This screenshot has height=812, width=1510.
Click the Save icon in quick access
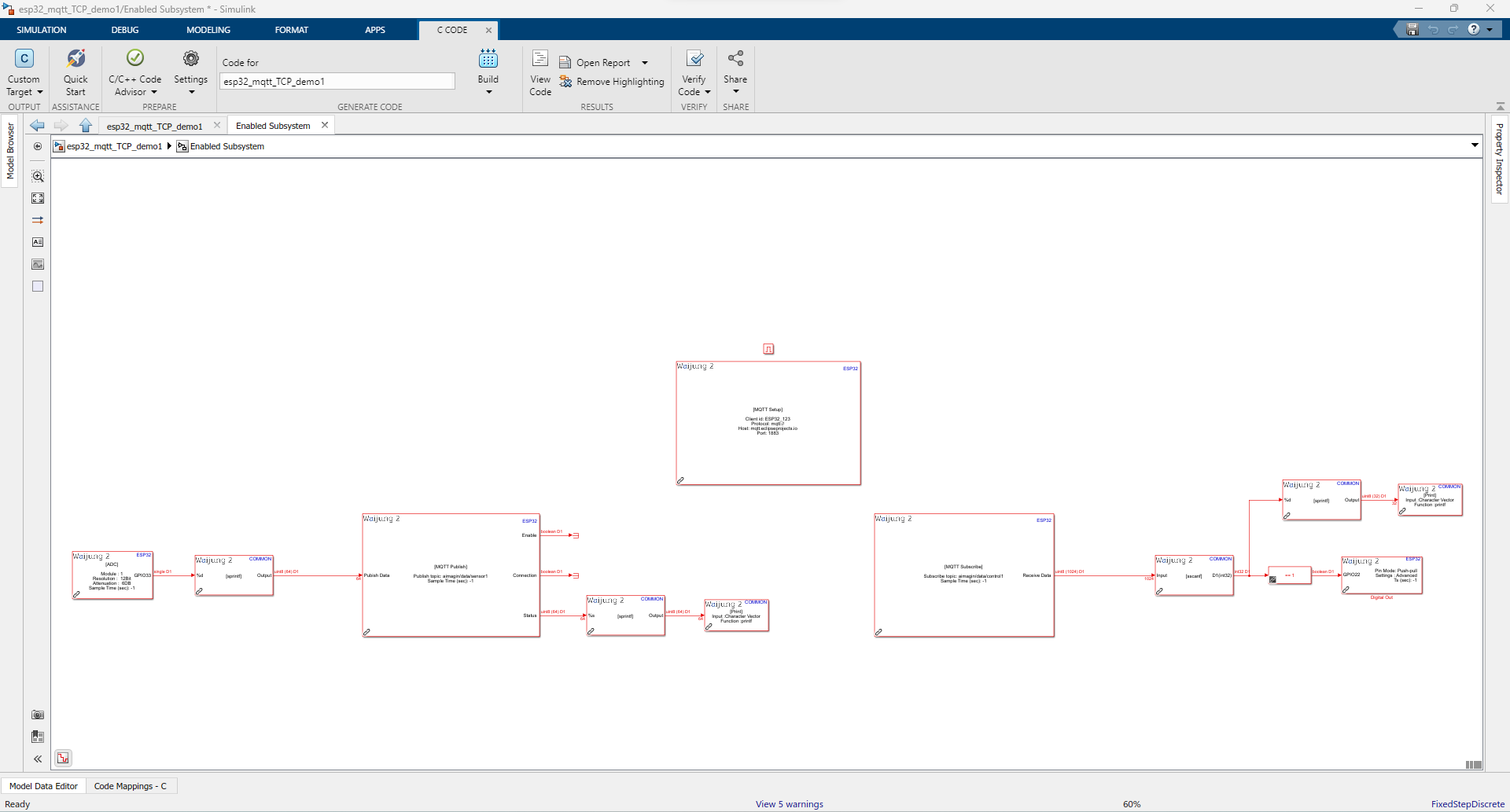tap(1412, 30)
